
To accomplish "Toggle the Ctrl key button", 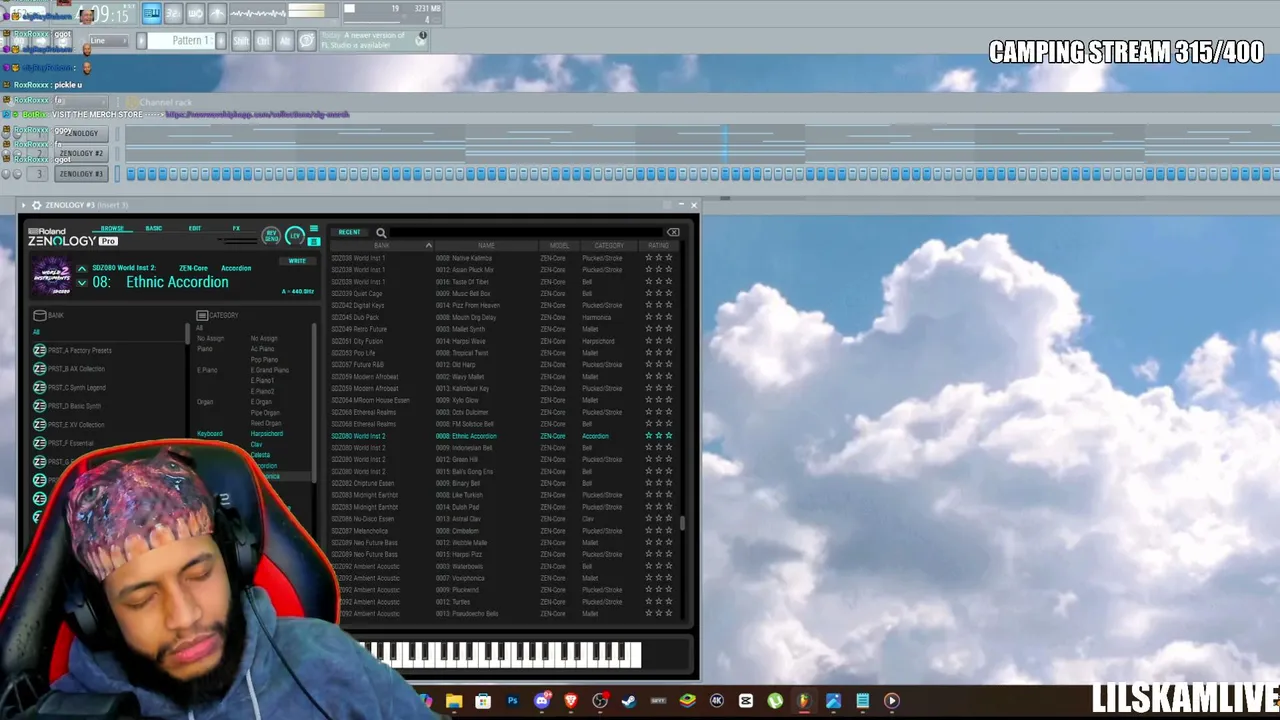I will click(263, 41).
